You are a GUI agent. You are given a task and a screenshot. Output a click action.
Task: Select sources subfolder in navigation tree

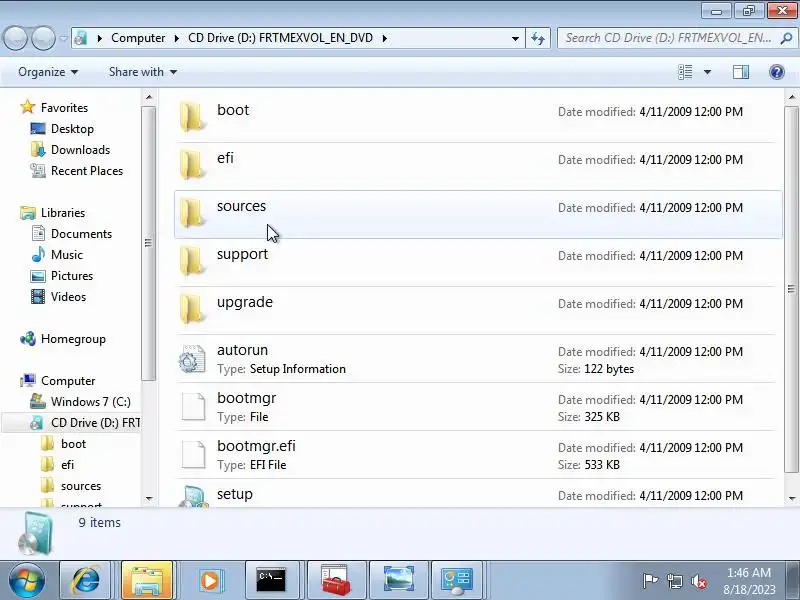coord(81,486)
